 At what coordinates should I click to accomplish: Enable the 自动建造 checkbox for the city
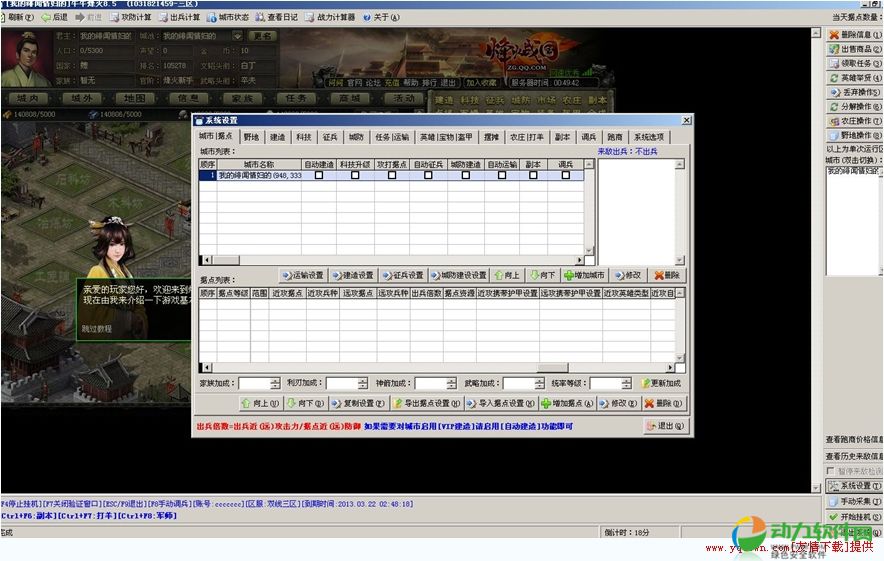pyautogui.click(x=319, y=175)
